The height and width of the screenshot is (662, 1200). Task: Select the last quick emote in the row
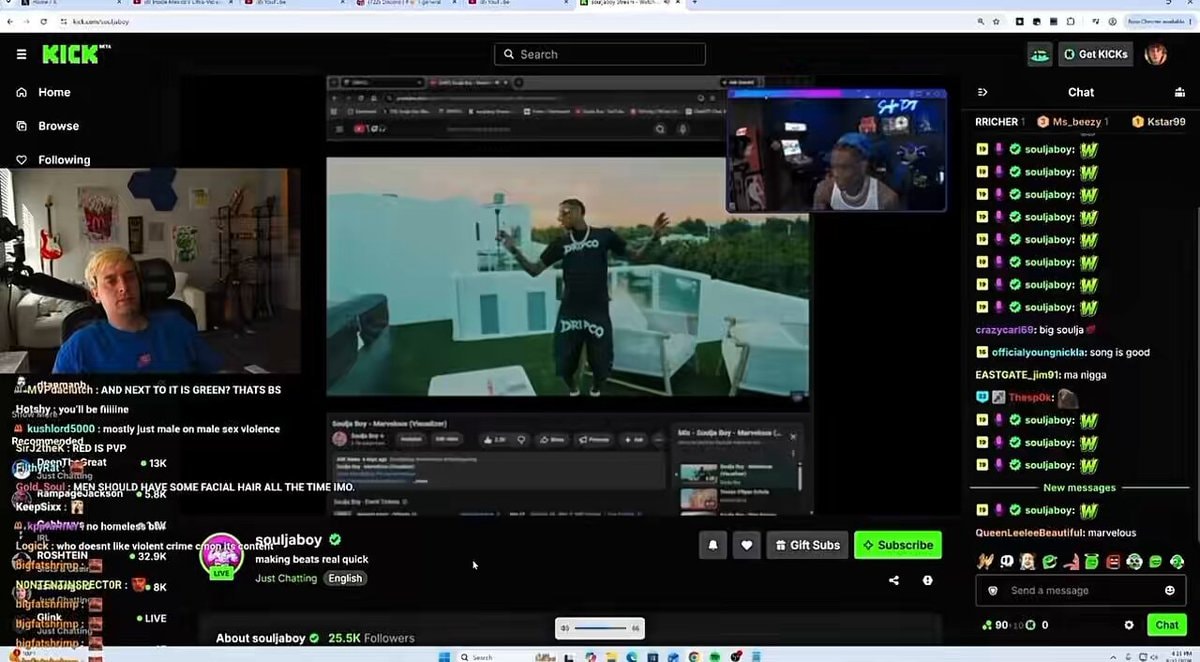point(1177,562)
